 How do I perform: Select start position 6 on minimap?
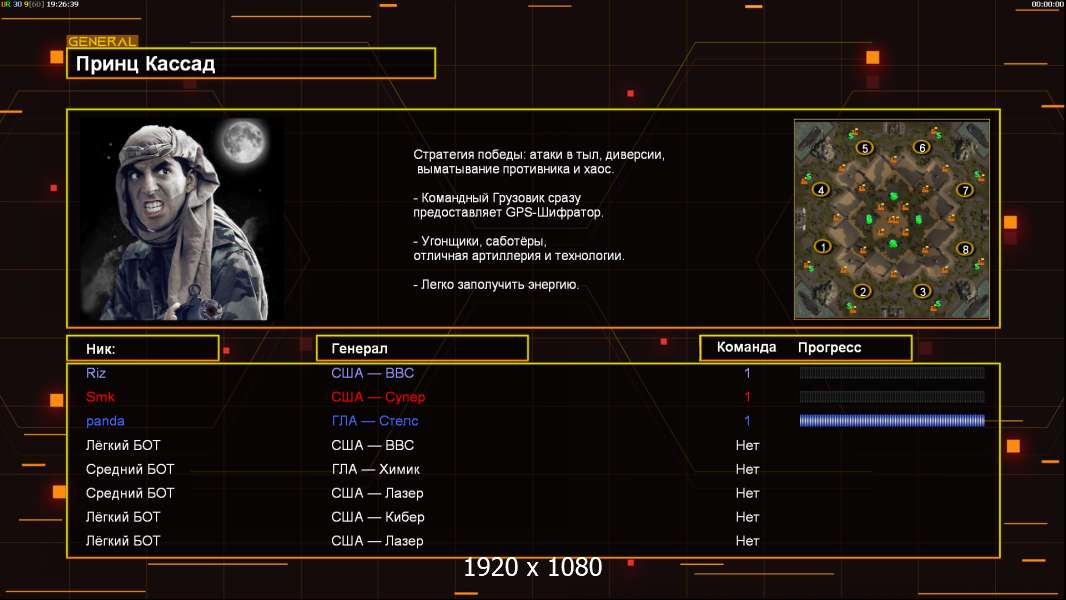[x=922, y=147]
